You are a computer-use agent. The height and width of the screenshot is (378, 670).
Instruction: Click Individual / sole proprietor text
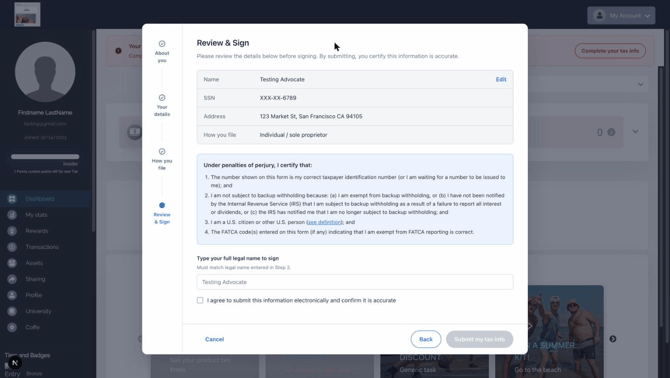tap(293, 135)
